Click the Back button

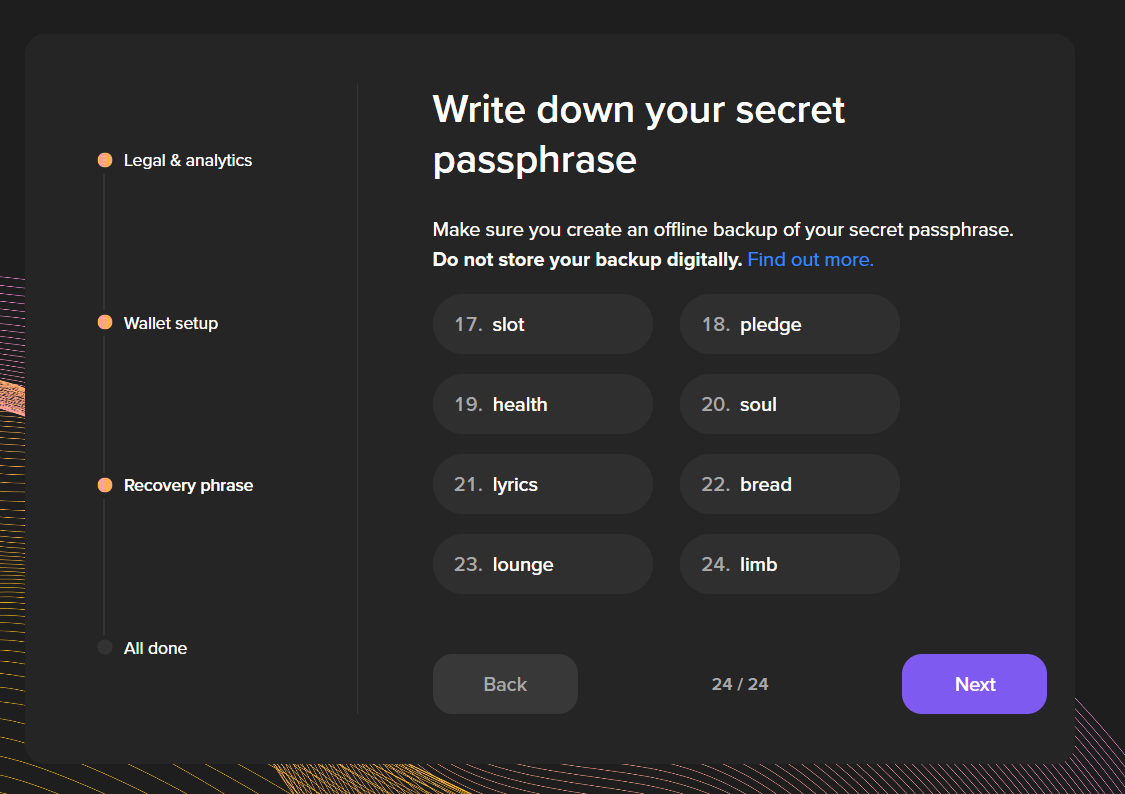pos(505,684)
